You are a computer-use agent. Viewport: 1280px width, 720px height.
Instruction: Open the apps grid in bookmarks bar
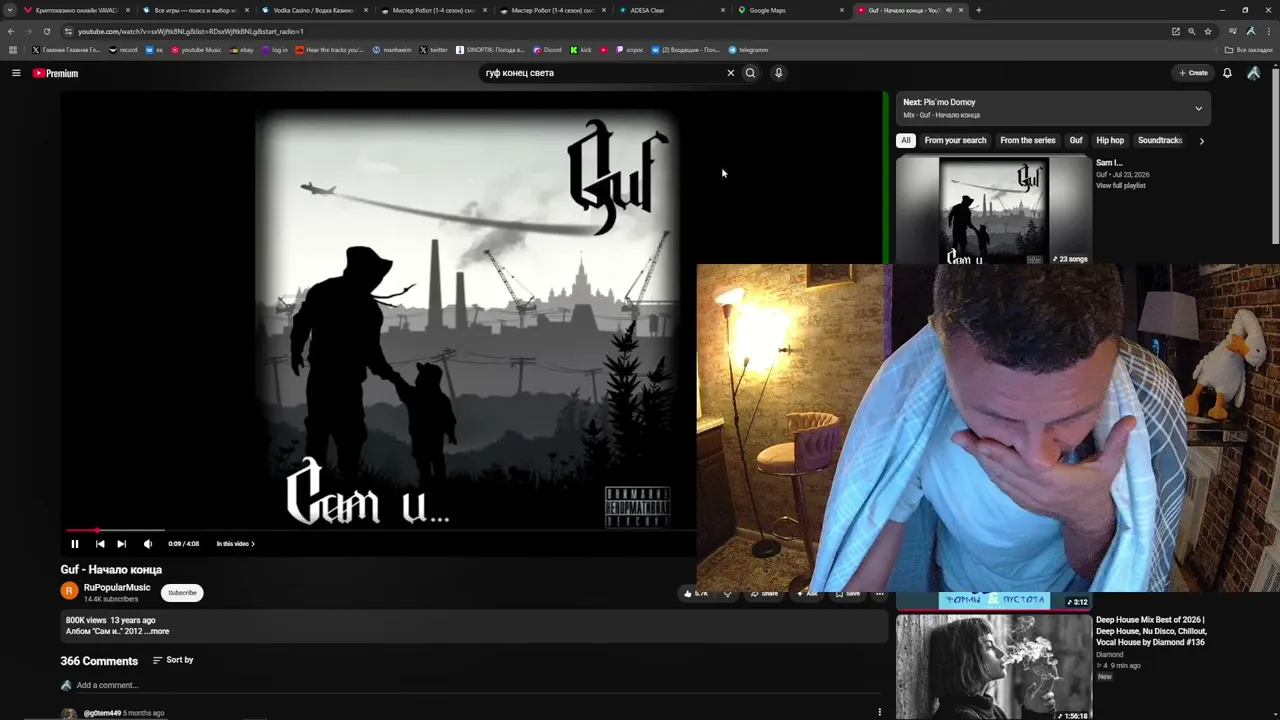pos(13,50)
